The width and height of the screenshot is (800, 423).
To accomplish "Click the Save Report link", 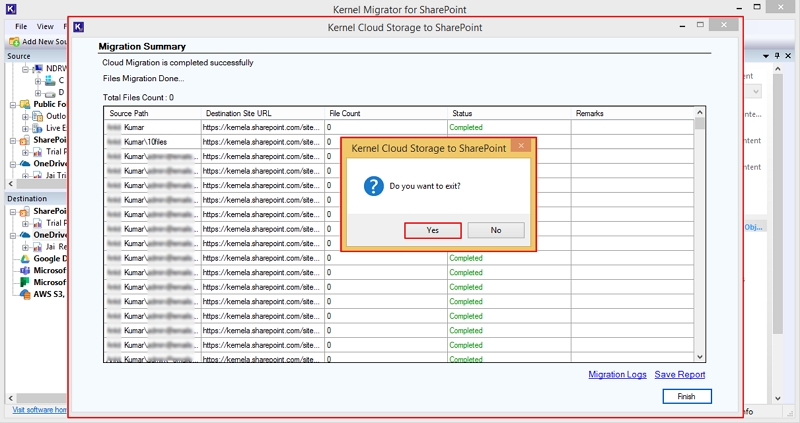I will click(x=680, y=375).
